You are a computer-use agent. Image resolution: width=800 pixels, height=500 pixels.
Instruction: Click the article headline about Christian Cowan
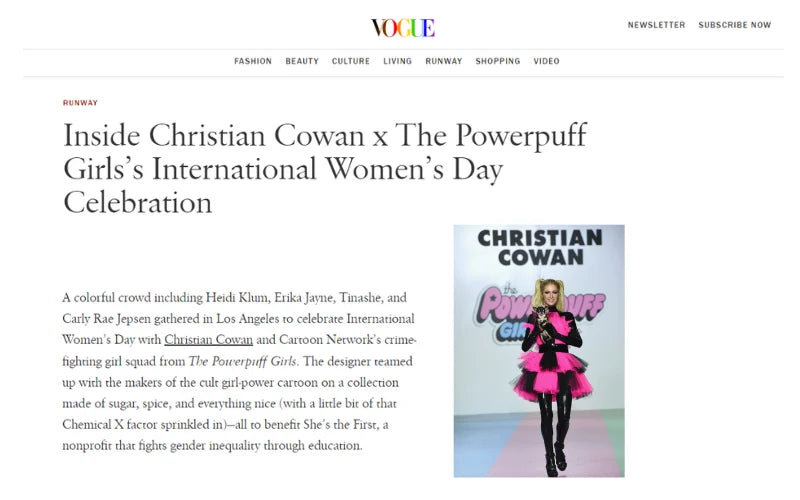point(325,168)
